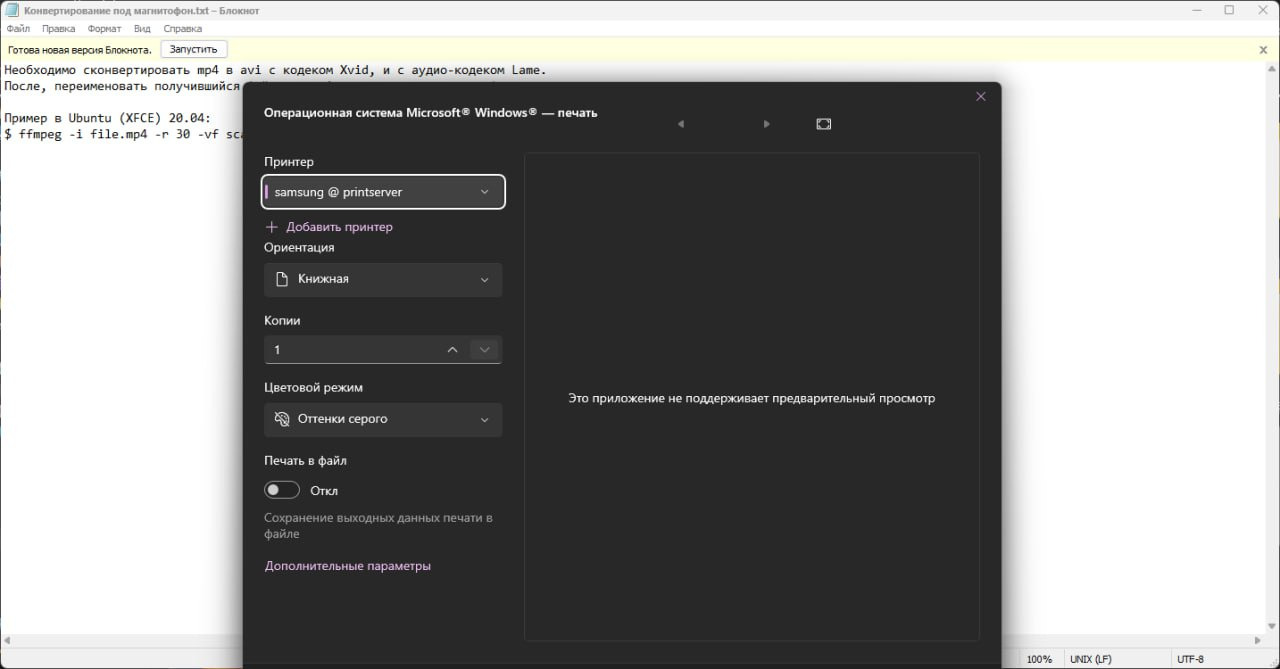This screenshot has height=669, width=1280.
Task: Close the print dialog with the X
Action: click(980, 97)
